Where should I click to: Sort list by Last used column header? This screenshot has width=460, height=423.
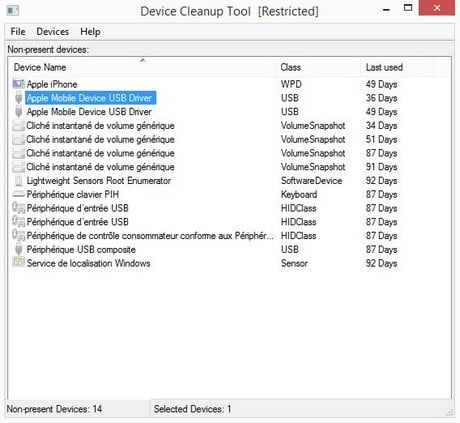coord(397,67)
